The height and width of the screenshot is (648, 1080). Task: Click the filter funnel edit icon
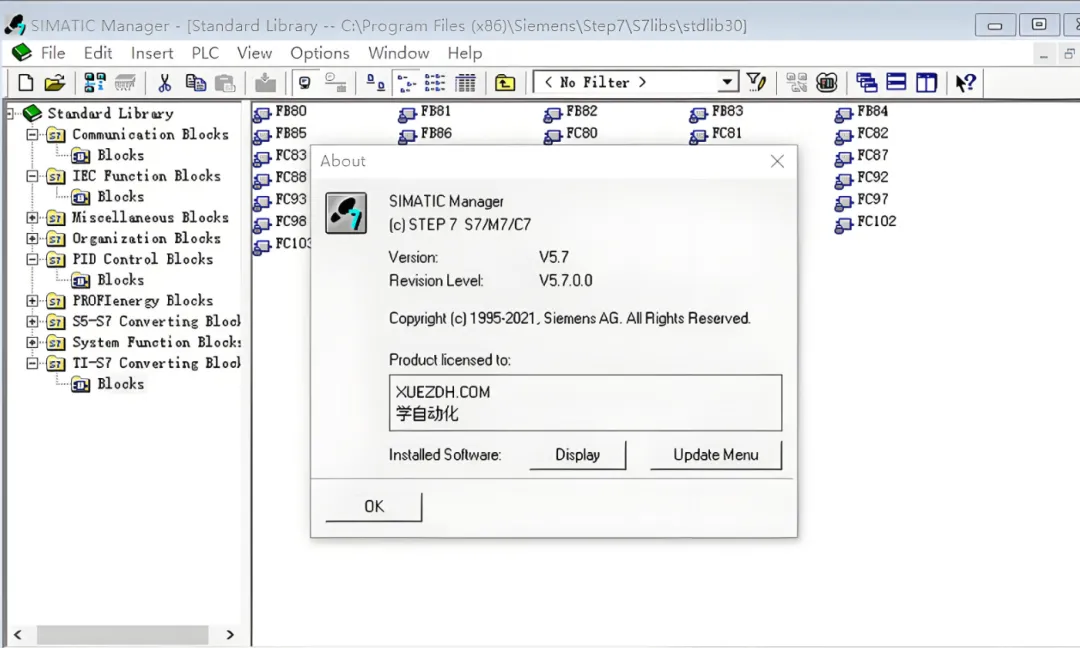[756, 83]
